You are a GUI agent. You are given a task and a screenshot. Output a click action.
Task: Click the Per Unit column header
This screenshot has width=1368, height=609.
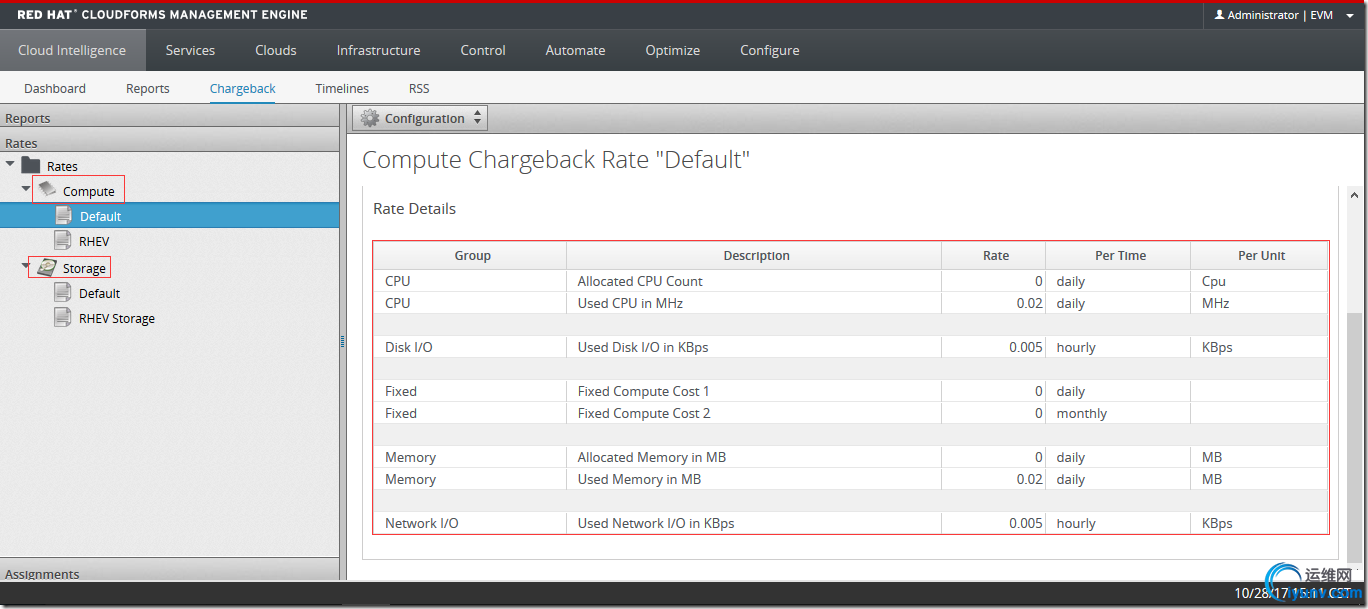pyautogui.click(x=1261, y=255)
